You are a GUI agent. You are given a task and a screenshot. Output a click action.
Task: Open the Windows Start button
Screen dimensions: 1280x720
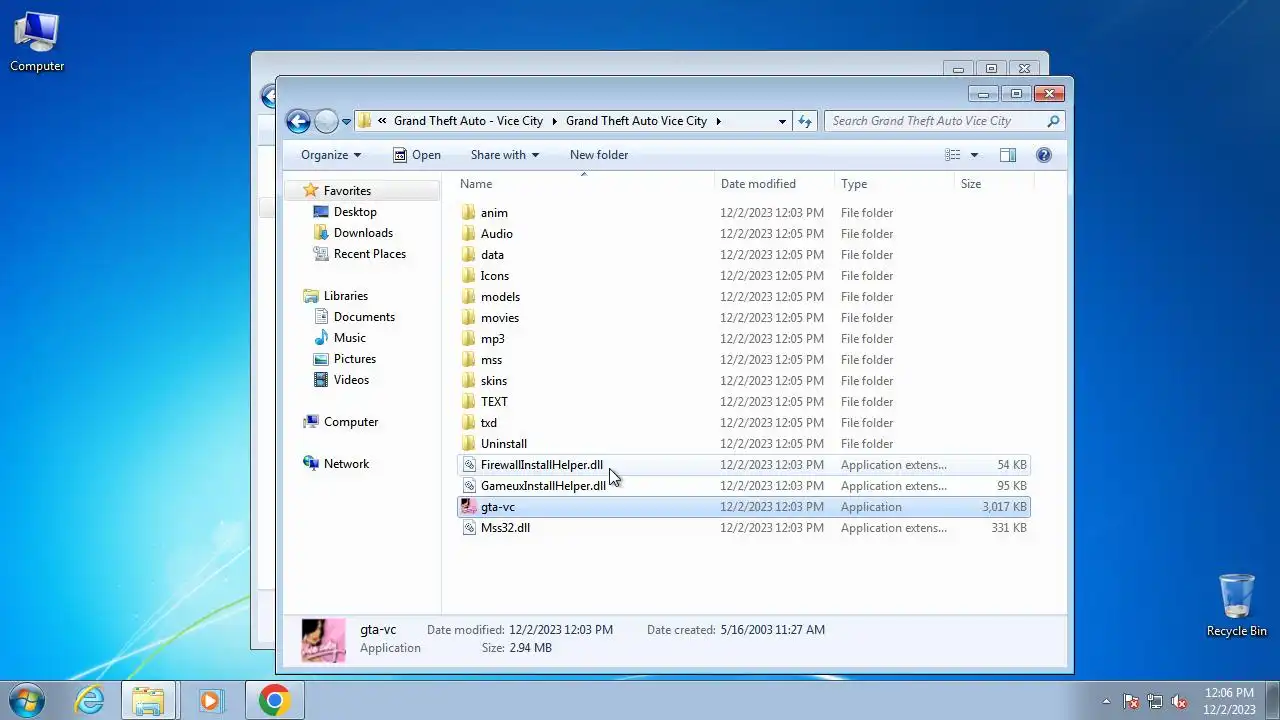point(26,700)
